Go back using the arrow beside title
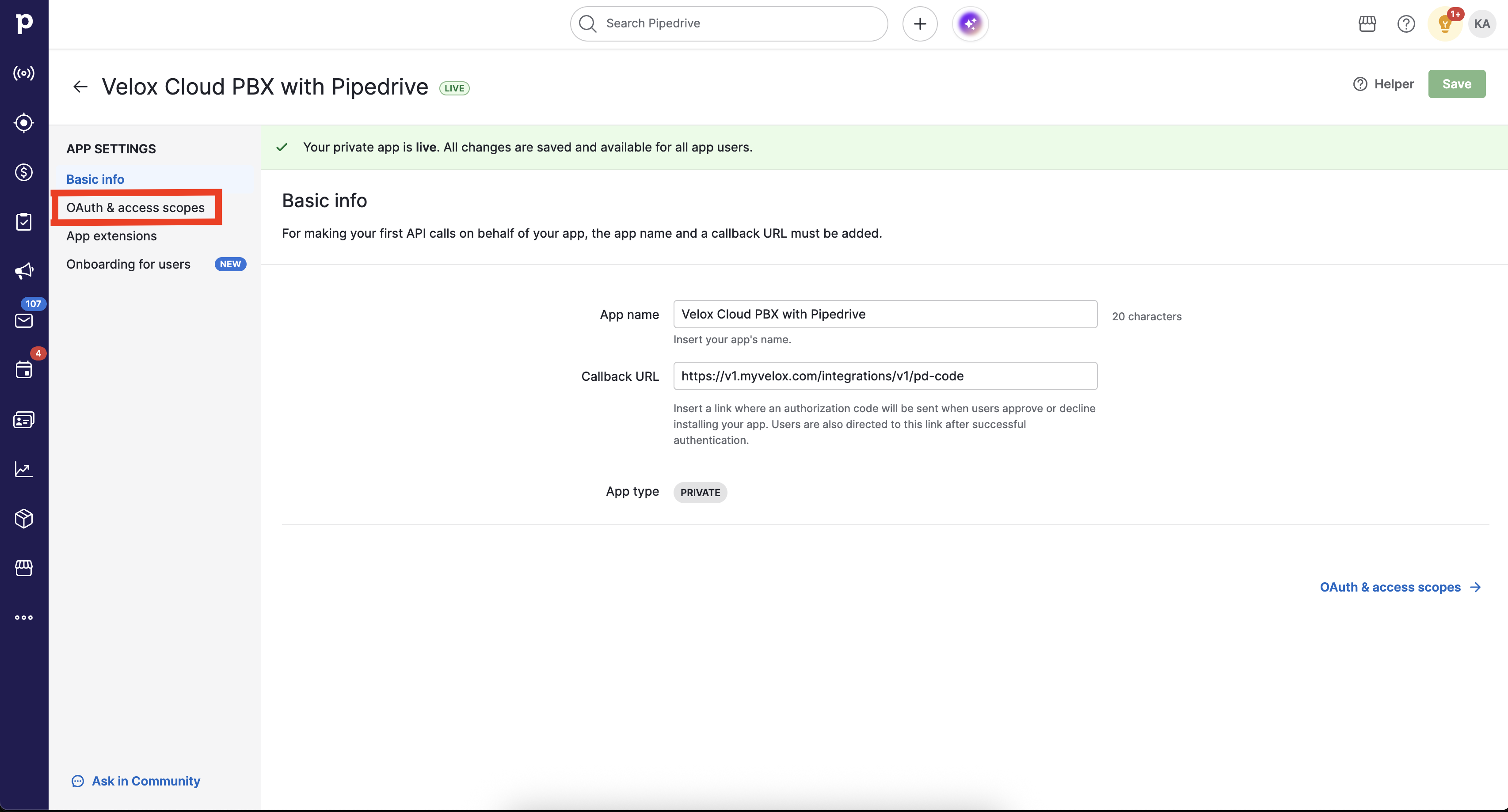1508x812 pixels. click(80, 87)
